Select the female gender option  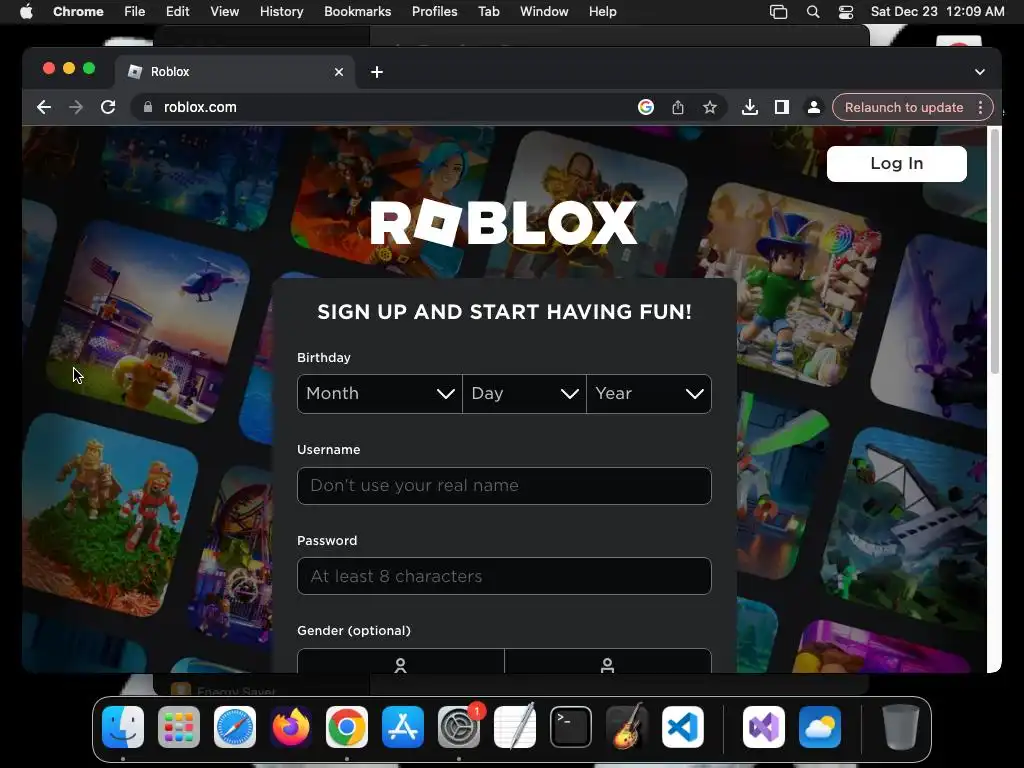pos(400,661)
